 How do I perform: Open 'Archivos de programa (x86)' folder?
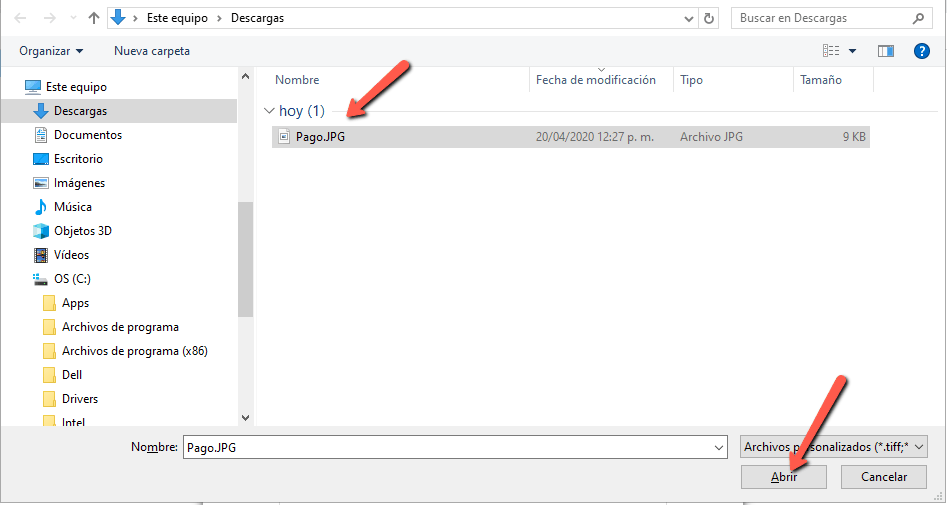pos(135,351)
